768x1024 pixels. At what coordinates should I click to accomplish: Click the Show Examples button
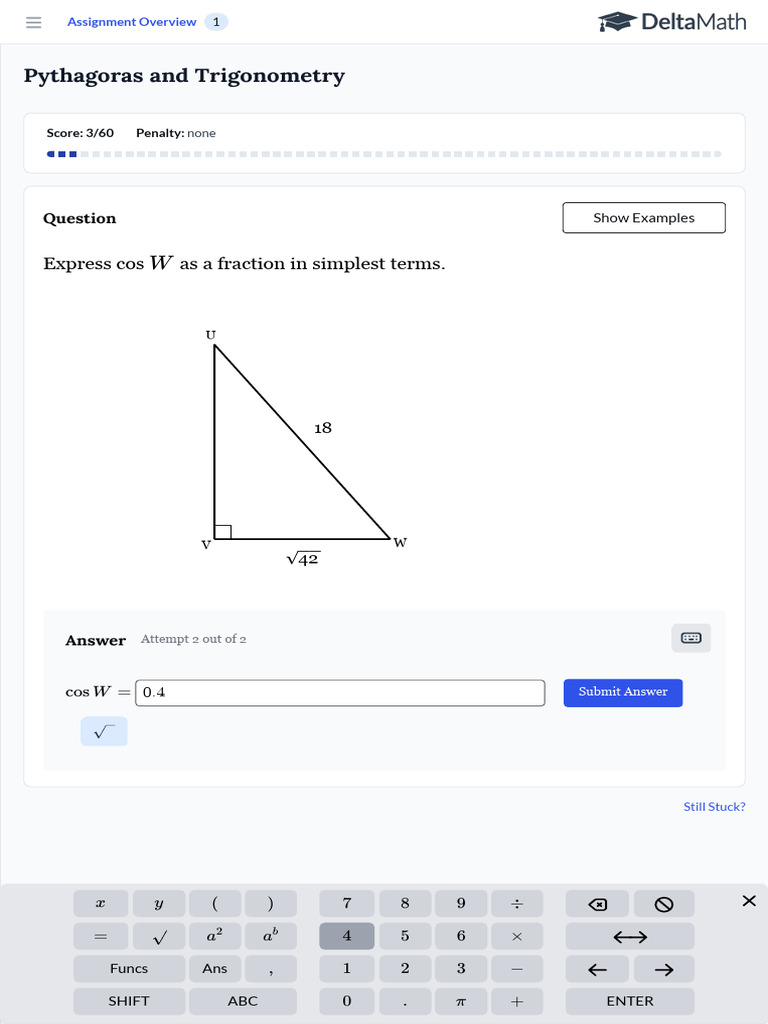pyautogui.click(x=643, y=218)
